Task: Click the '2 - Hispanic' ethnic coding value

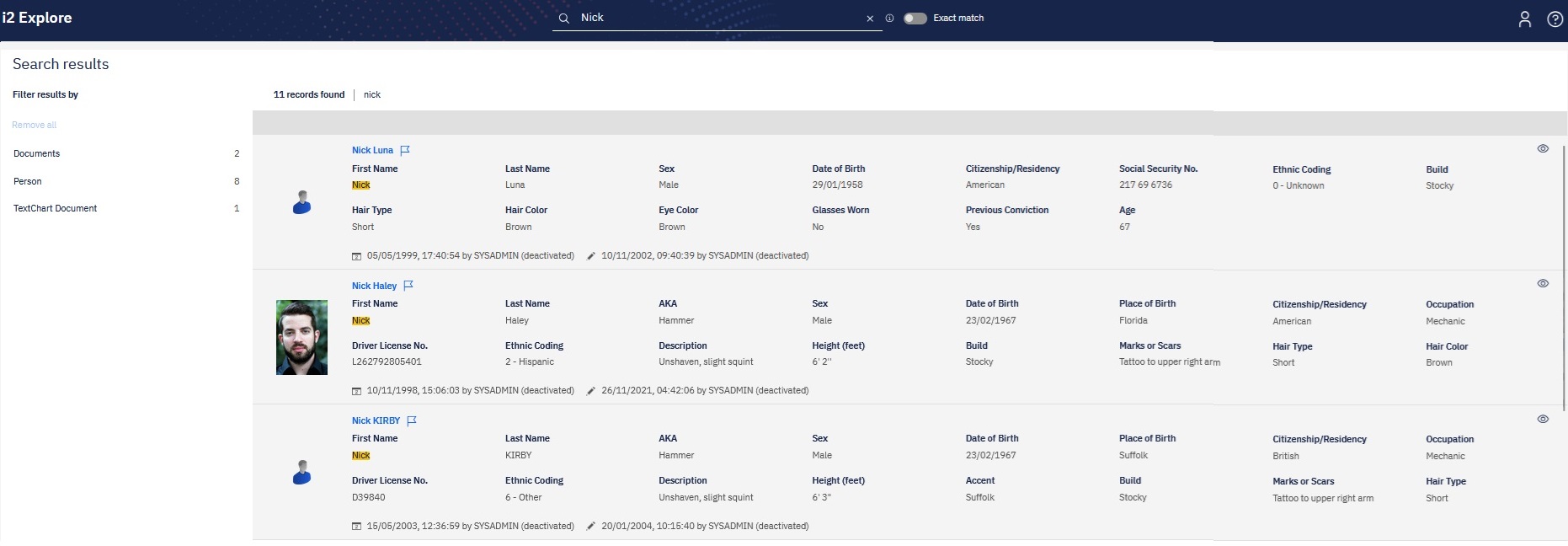Action: pos(530,361)
